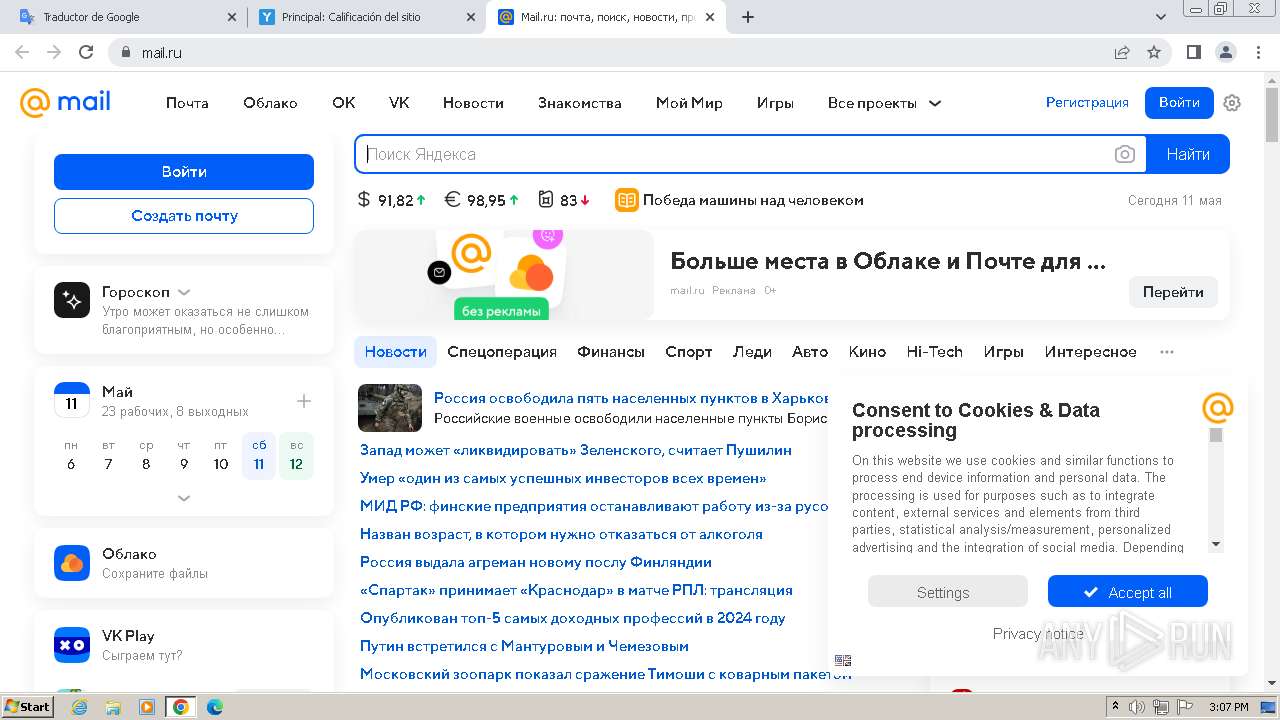Accept all cookies

tap(1128, 592)
